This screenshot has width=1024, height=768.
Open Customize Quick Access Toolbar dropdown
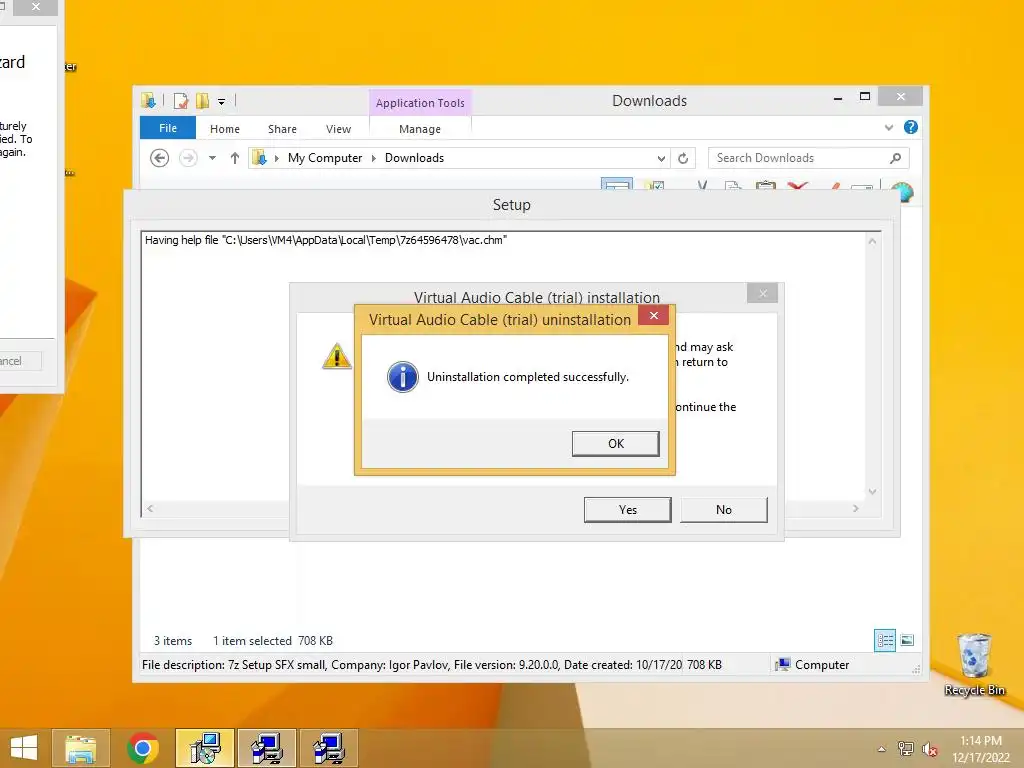221,101
